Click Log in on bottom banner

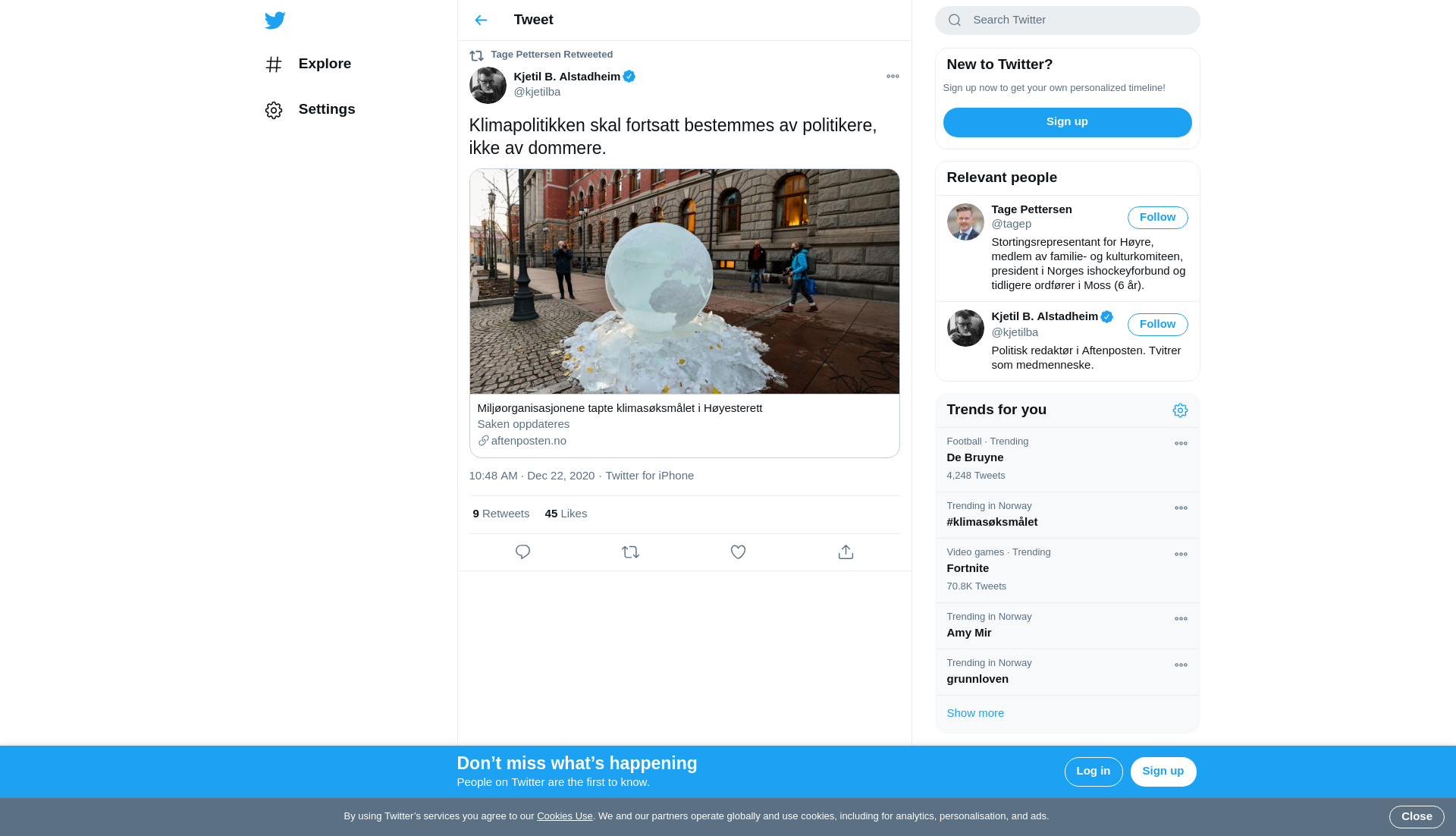[x=1093, y=772]
